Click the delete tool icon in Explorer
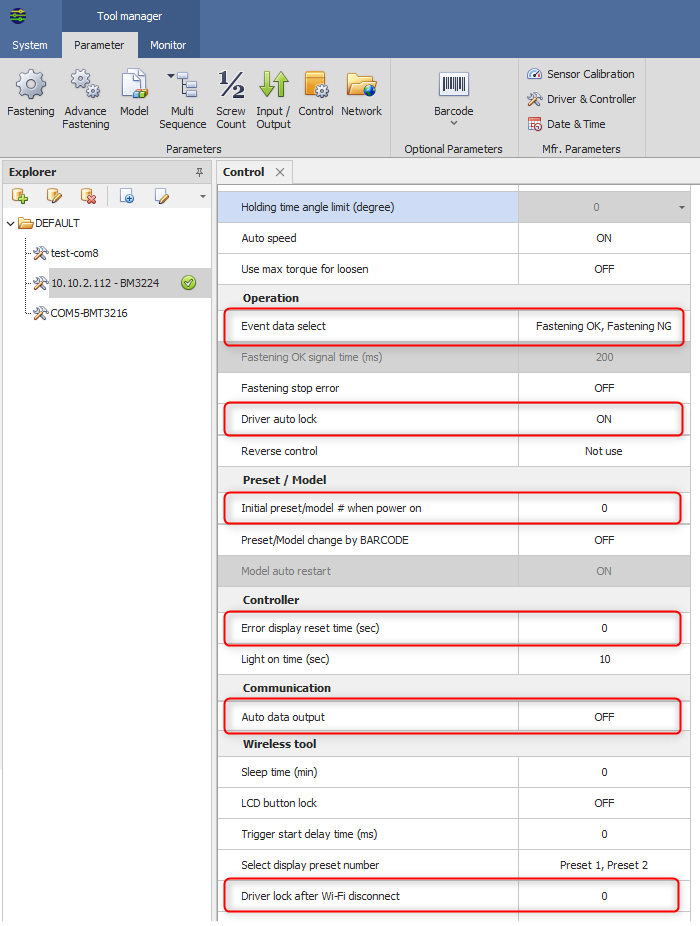Screen dimensions: 700x926 point(89,196)
